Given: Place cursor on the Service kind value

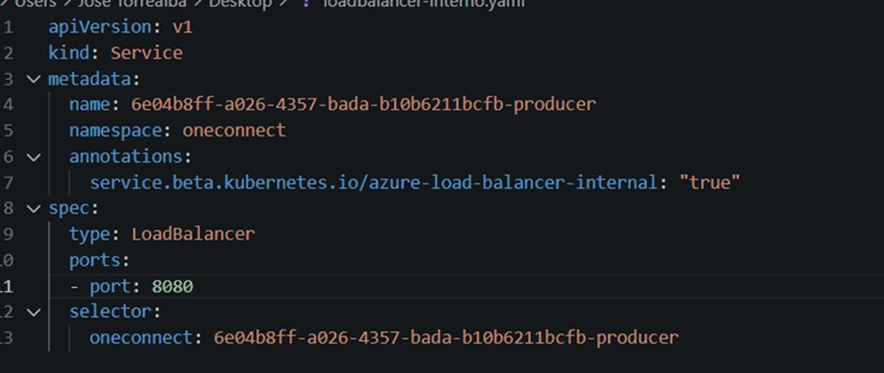Looking at the screenshot, I should [147, 53].
